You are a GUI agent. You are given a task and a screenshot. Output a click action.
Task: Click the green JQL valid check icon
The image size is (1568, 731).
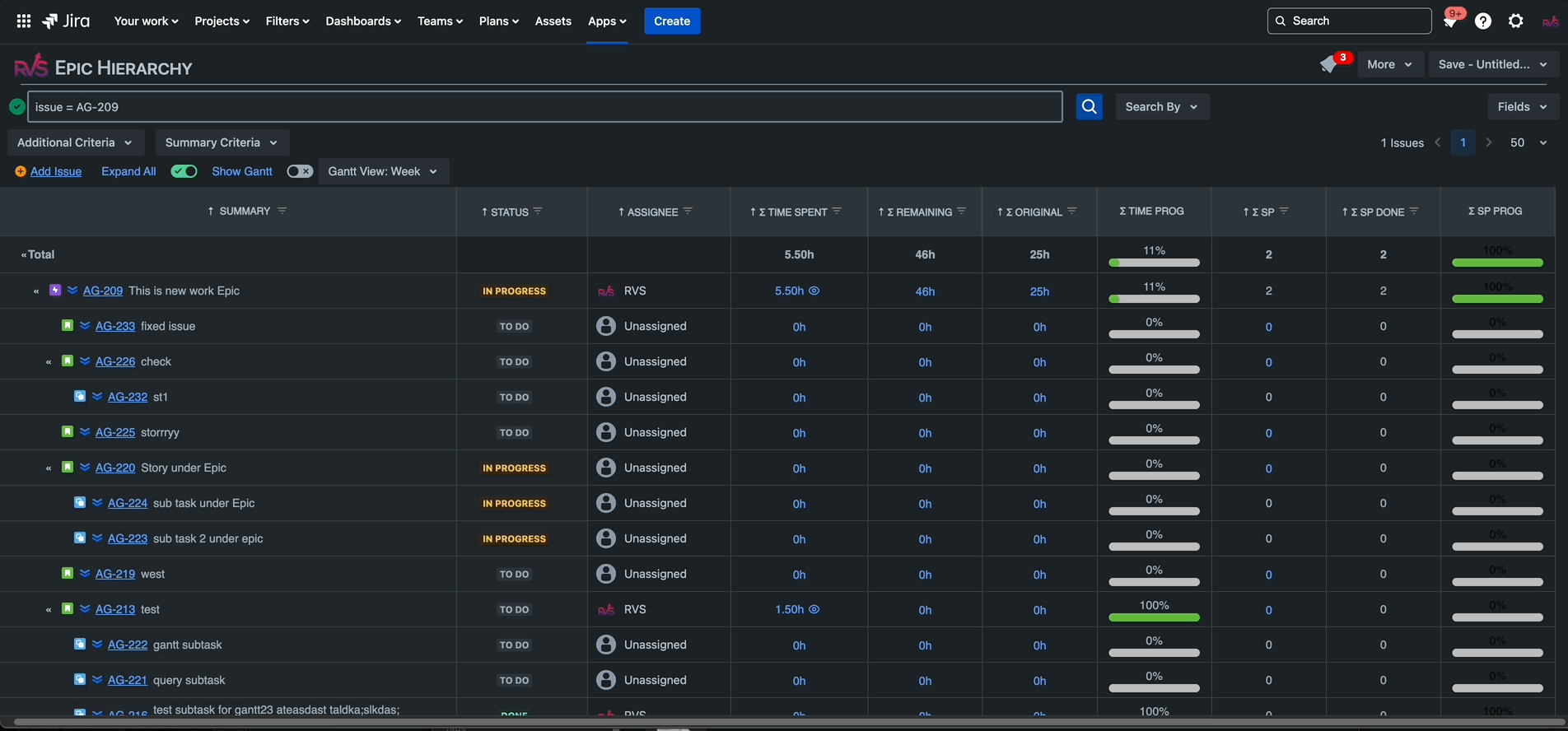[16, 106]
